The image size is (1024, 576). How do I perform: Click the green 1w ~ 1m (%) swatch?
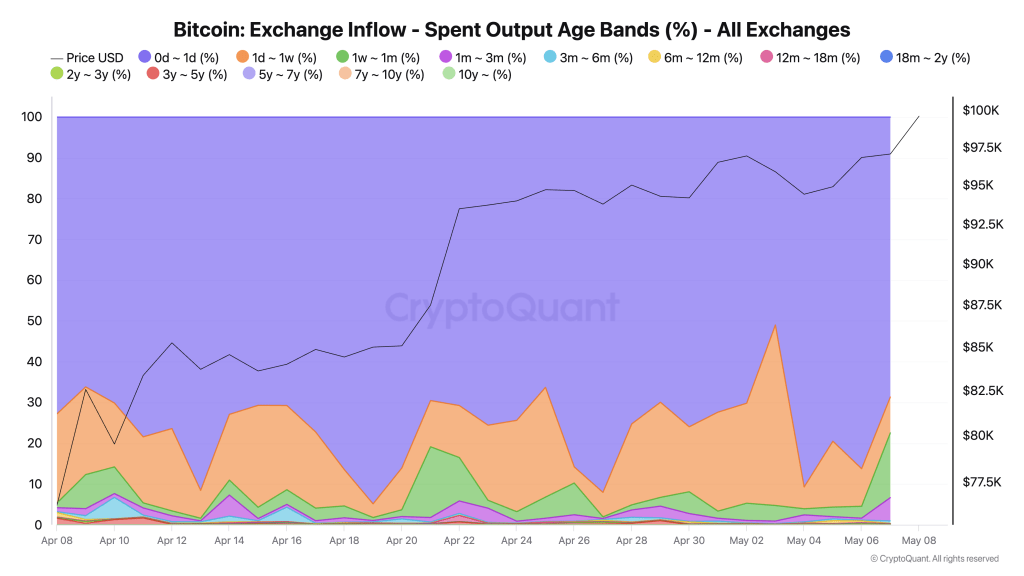[343, 57]
